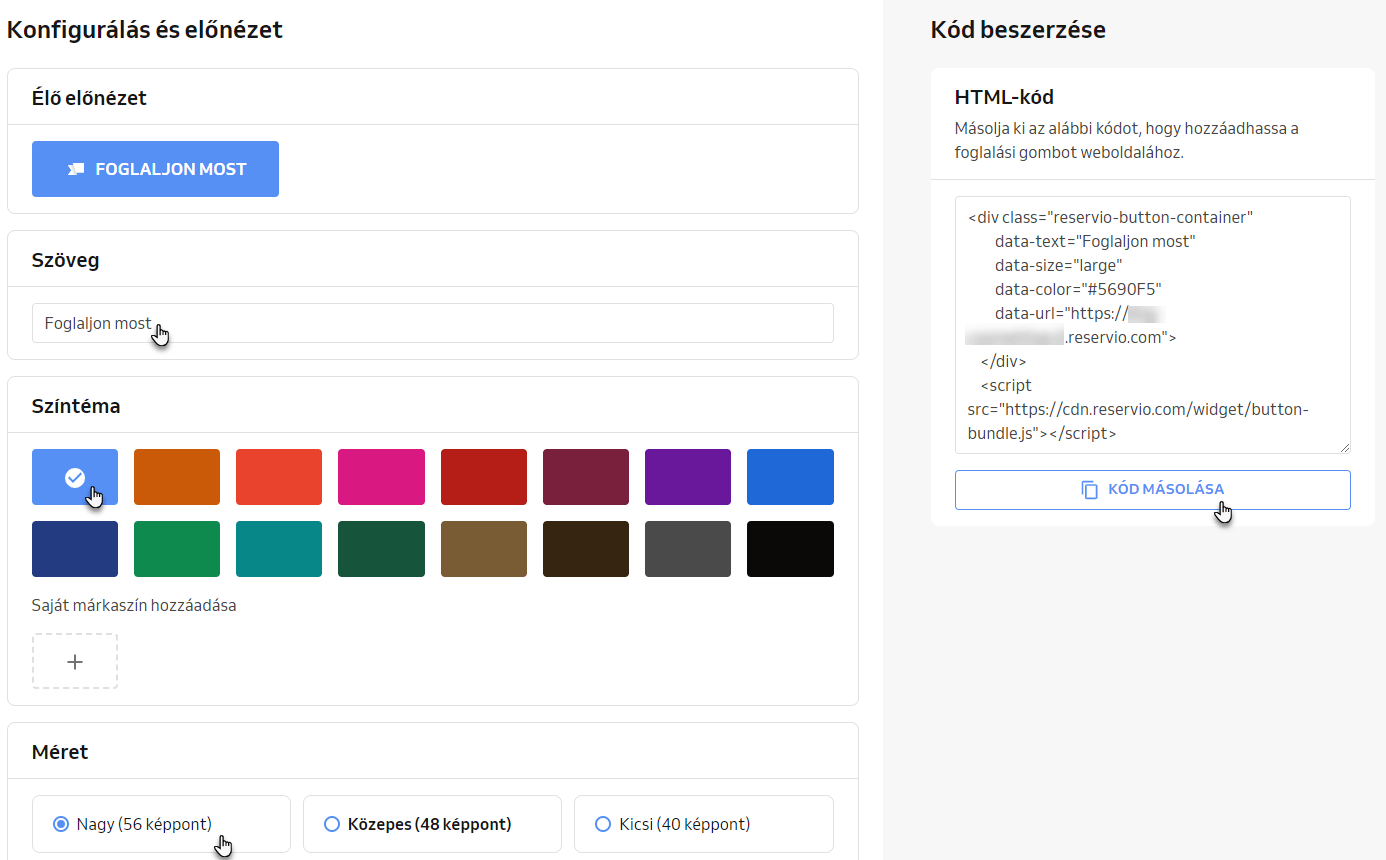Click the Méret section title

[x=60, y=752]
